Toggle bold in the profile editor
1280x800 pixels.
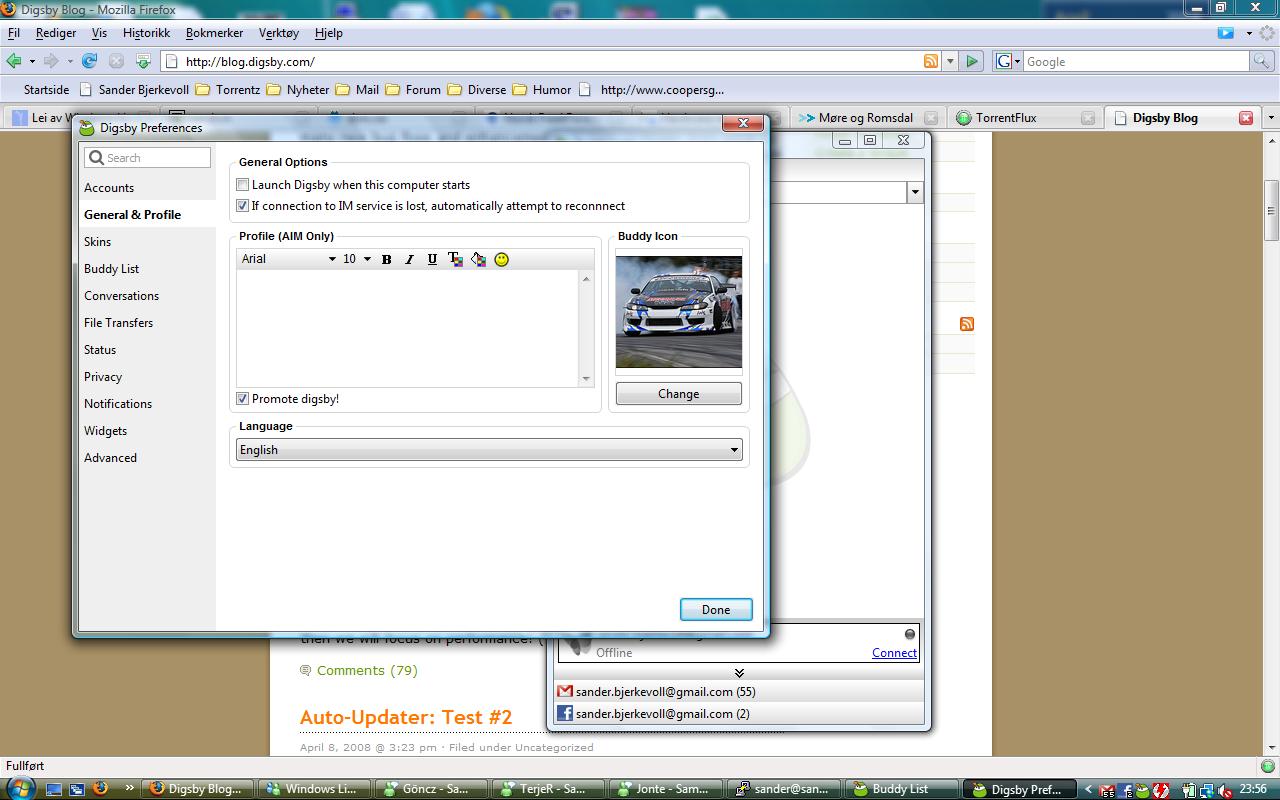pyautogui.click(x=386, y=259)
